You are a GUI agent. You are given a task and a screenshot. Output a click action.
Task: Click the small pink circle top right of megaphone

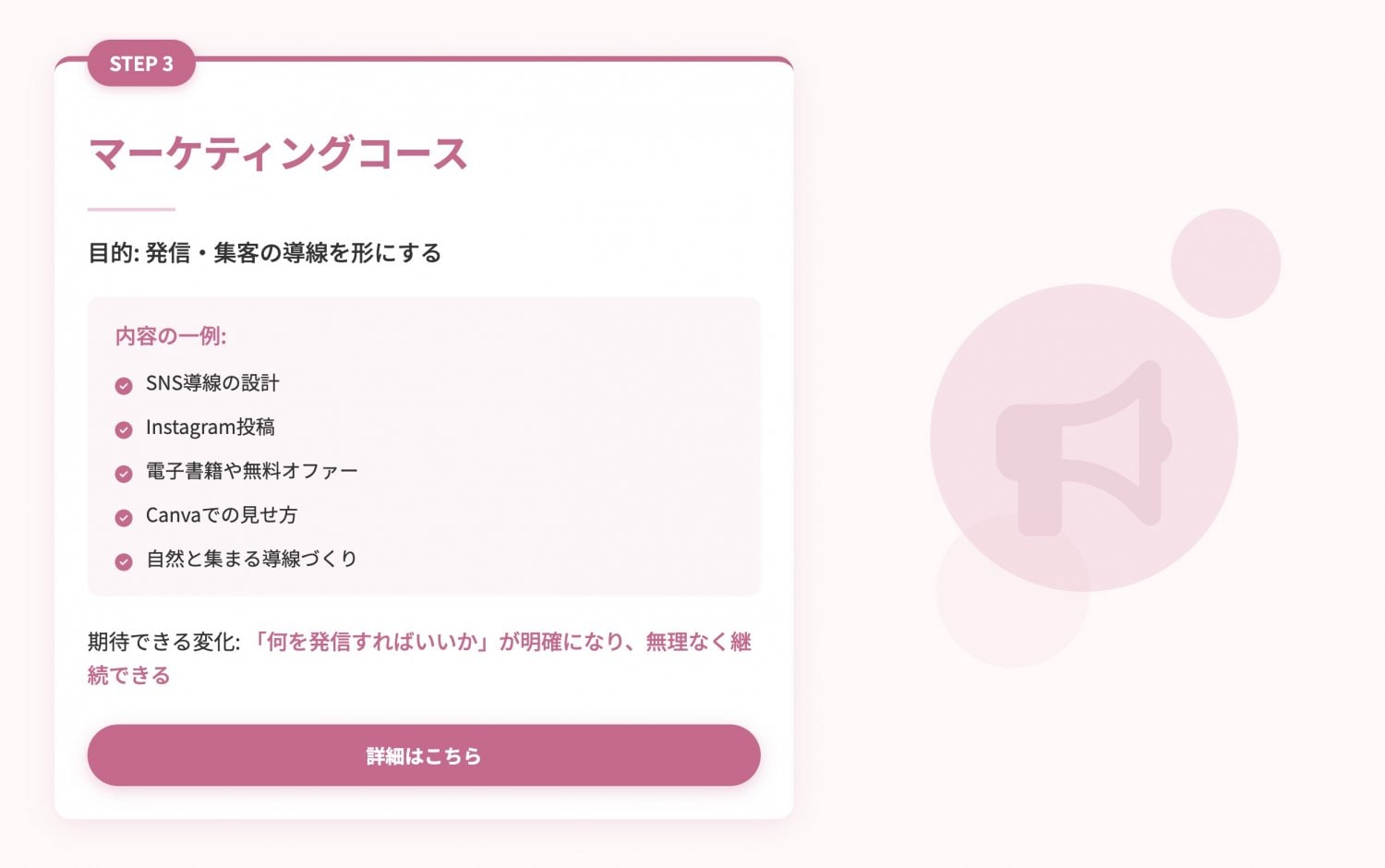1227,261
